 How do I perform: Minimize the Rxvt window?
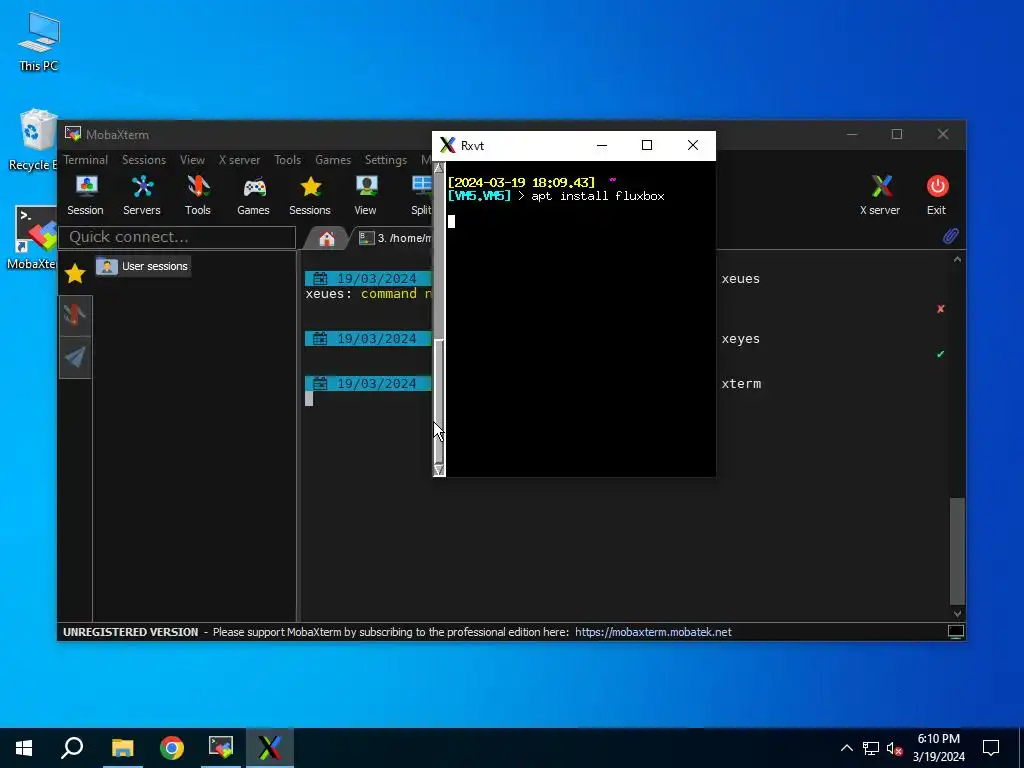[601, 145]
